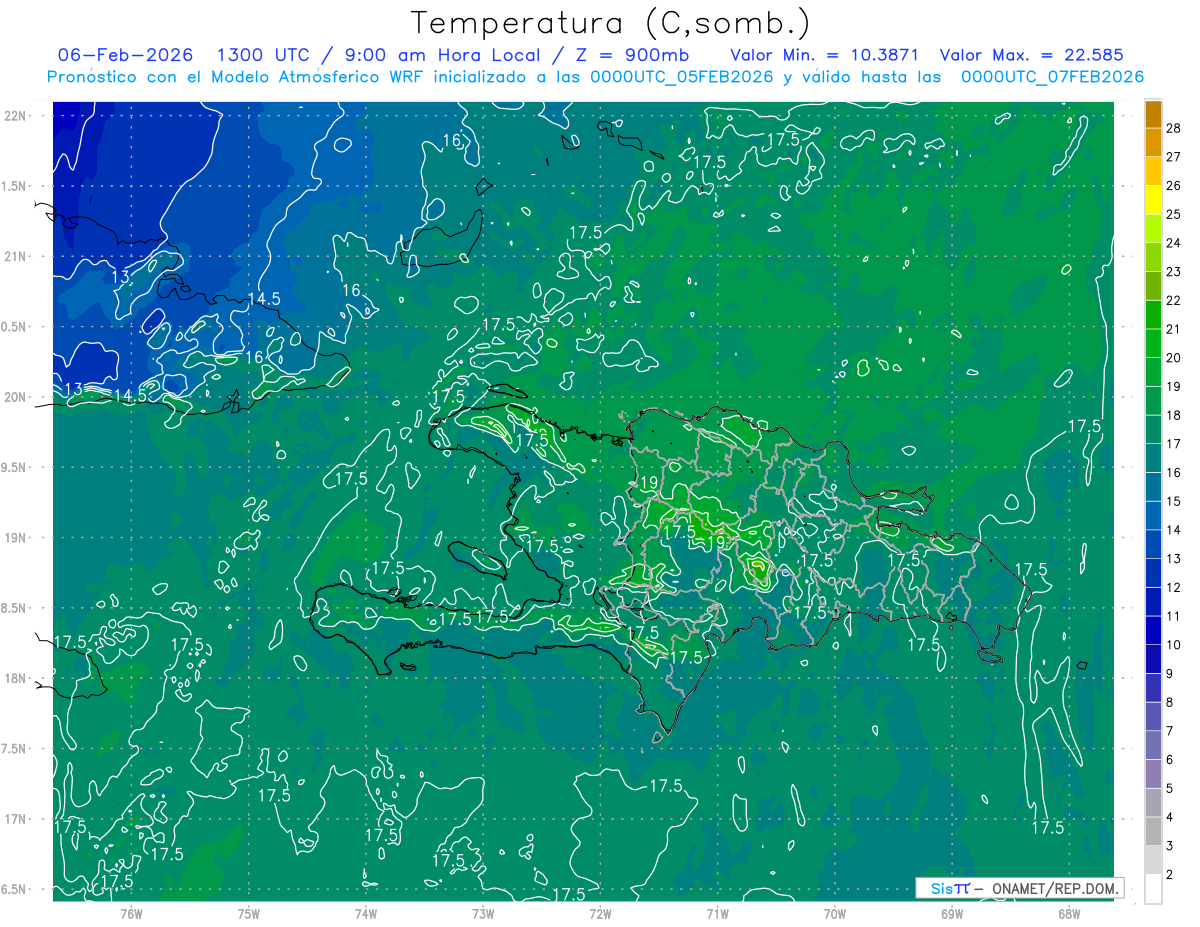Click the "5" label on the color scale
Viewport: 1200px width, 927px height.
1170,788
